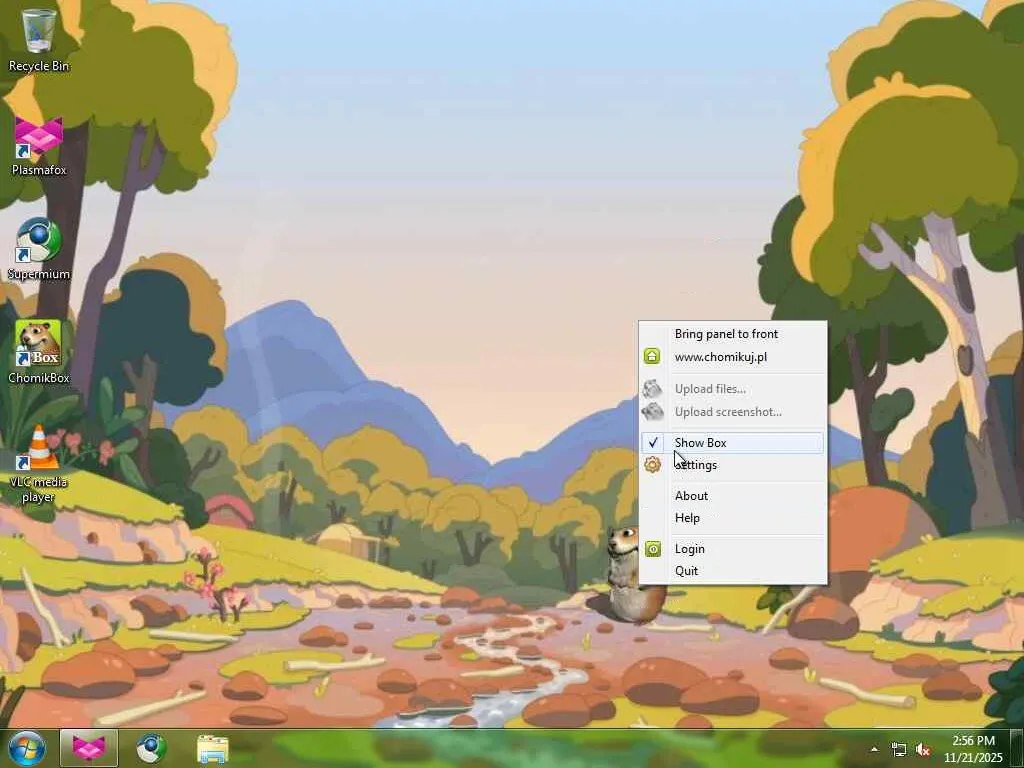
Task: Select the Plasmafox desktop shortcut
Action: click(39, 146)
